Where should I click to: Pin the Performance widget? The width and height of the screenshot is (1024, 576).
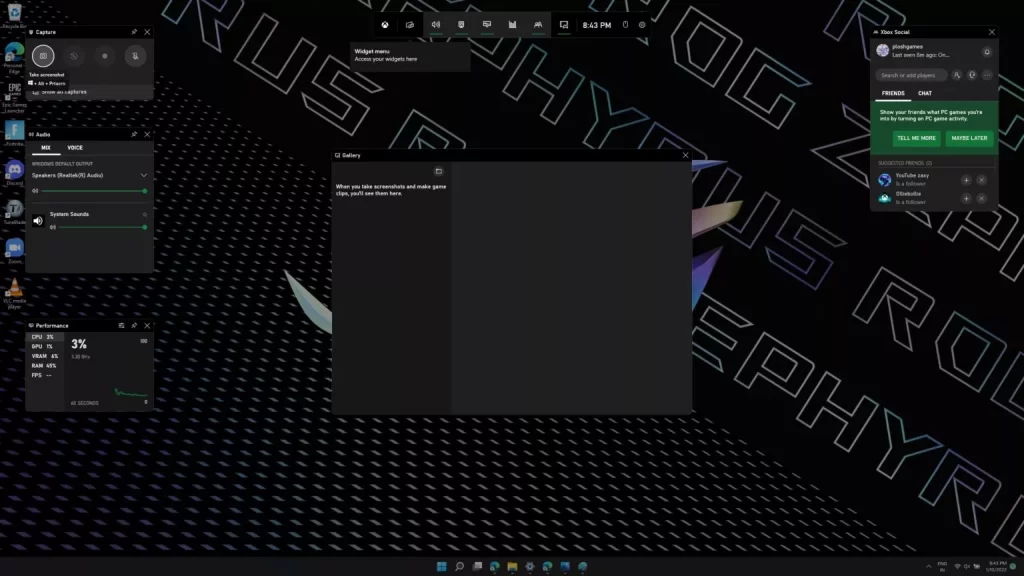pyautogui.click(x=135, y=325)
